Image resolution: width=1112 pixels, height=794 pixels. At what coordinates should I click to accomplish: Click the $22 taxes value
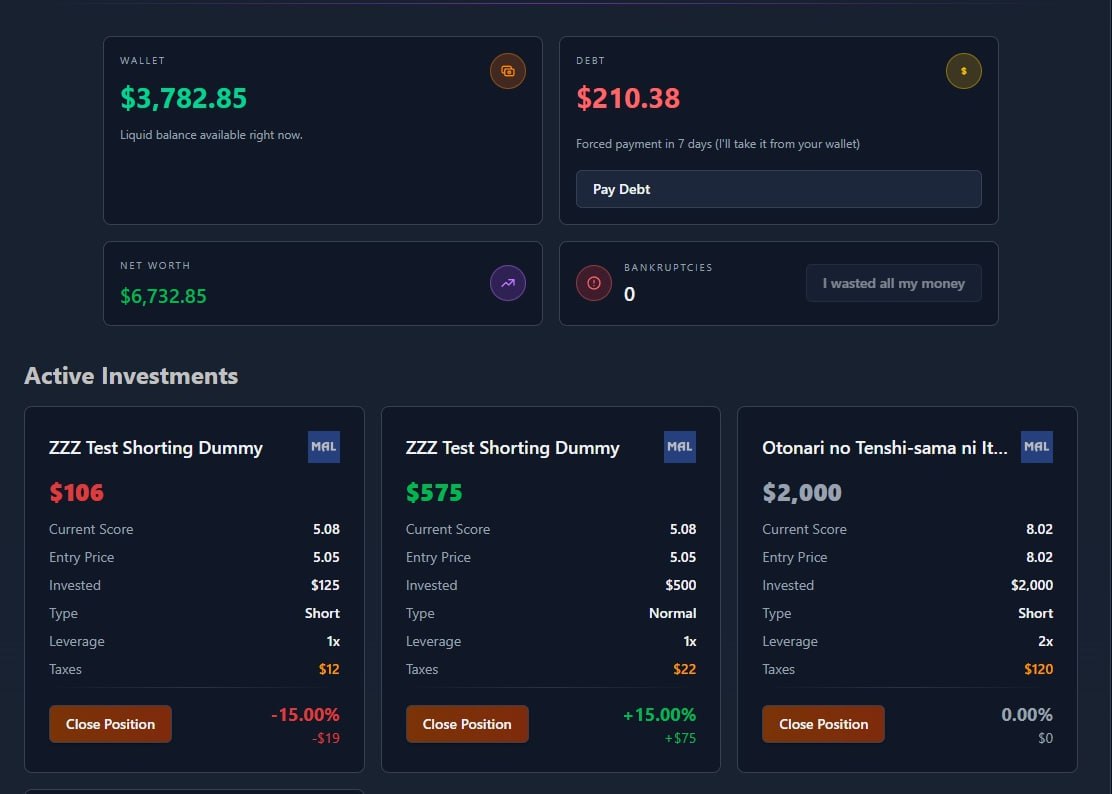click(x=684, y=669)
